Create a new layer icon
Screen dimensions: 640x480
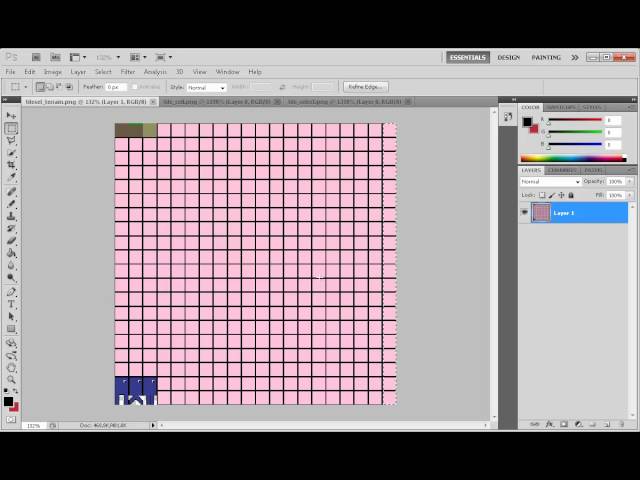pyautogui.click(x=607, y=424)
